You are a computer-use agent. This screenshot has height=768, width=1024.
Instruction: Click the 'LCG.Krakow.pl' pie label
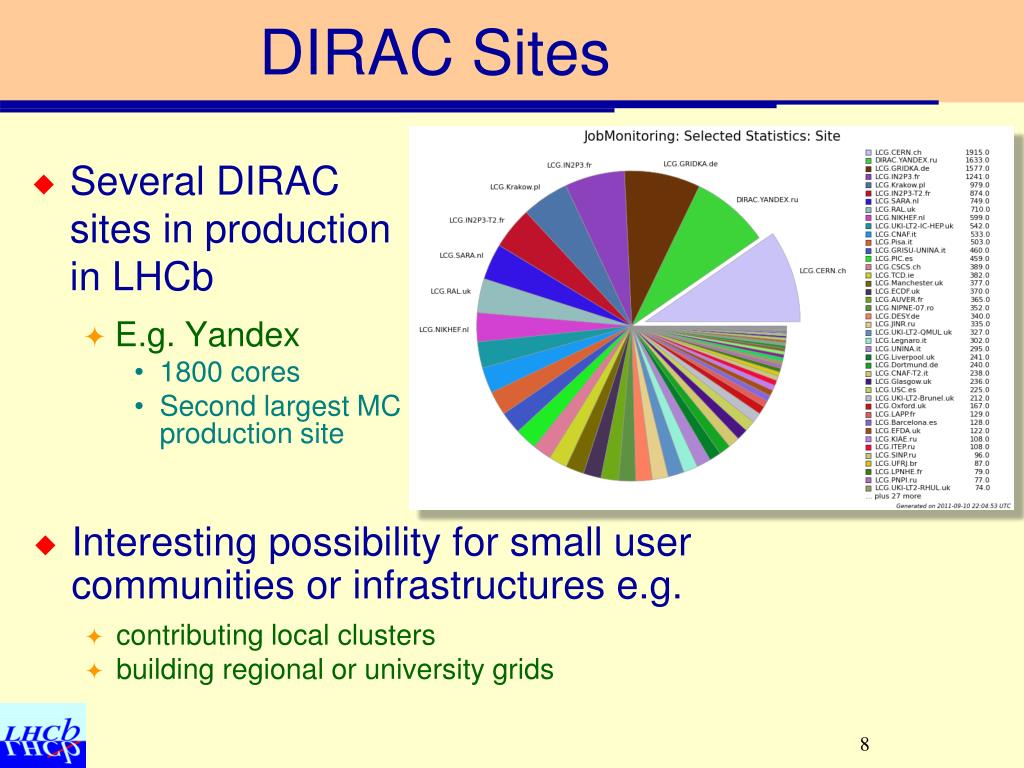point(515,187)
